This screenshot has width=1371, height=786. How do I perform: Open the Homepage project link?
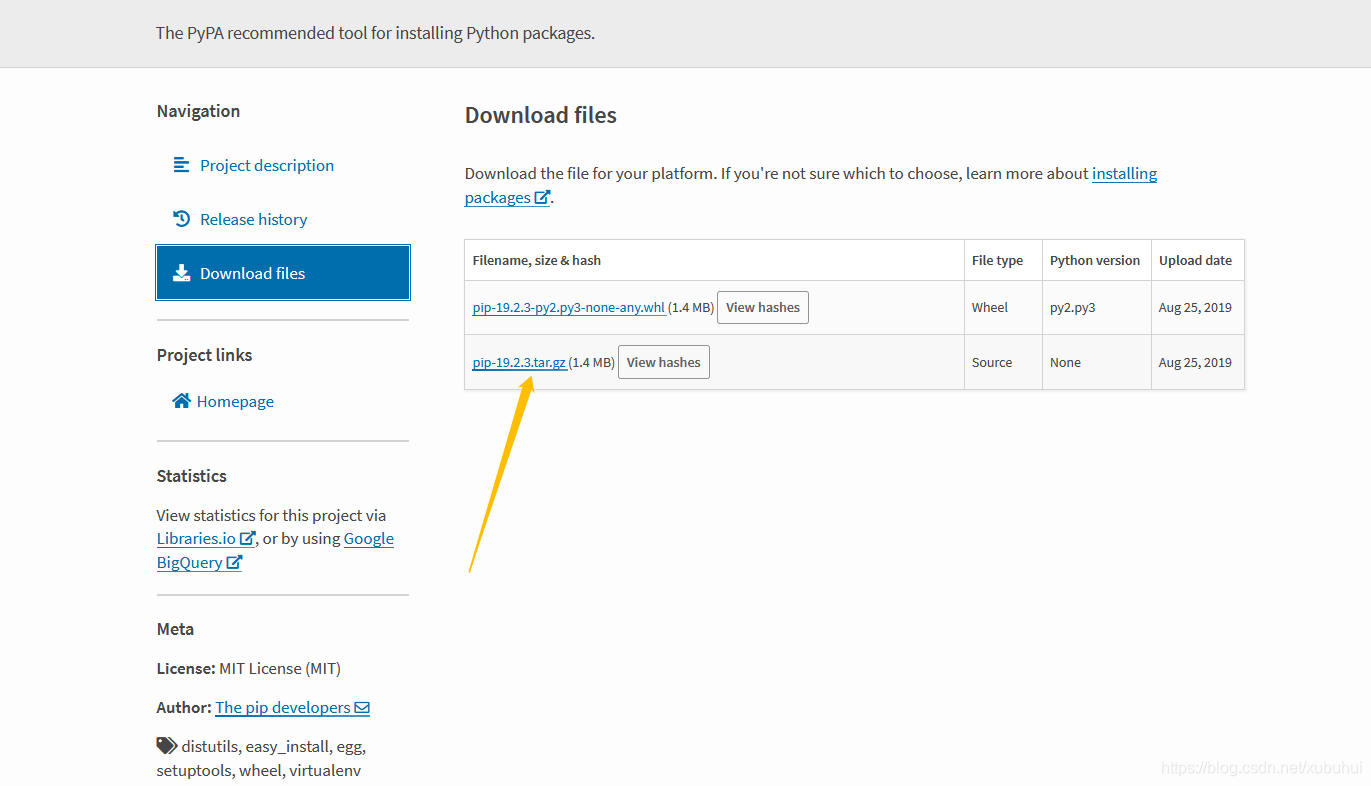(235, 401)
